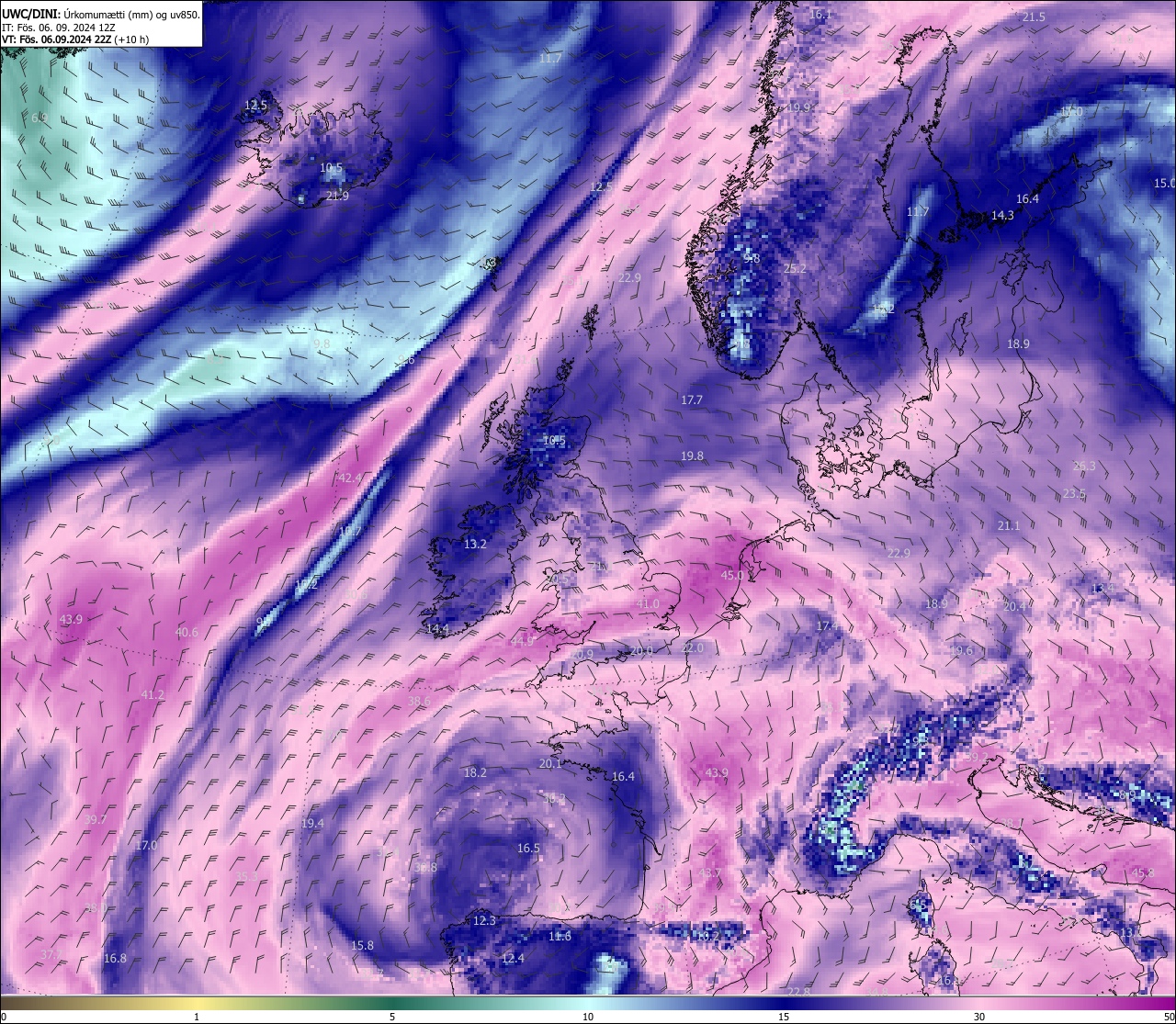
Task: Click the 21.9 value in southern Iceland
Action: pyautogui.click(x=337, y=196)
